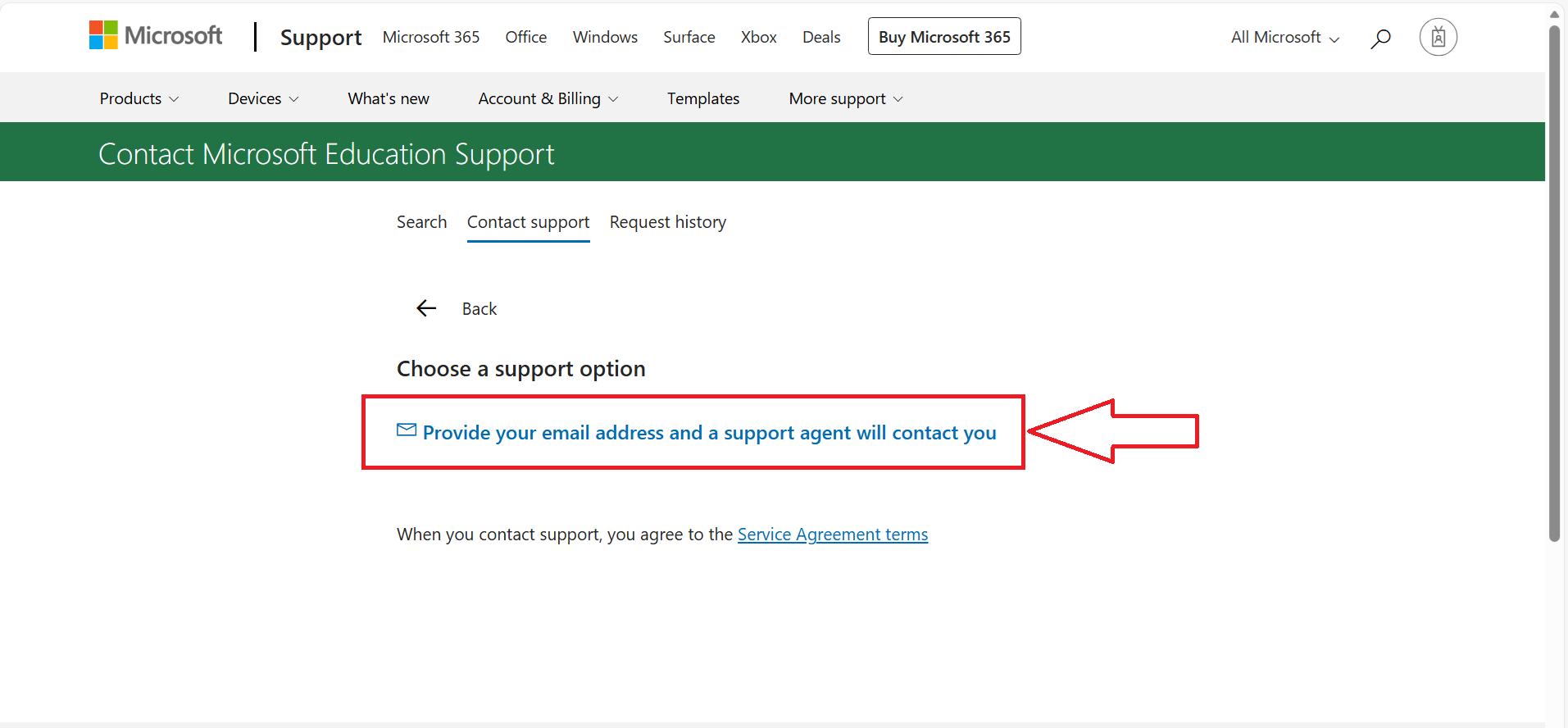Go to Microsoft 365 in top navigation

point(431,37)
